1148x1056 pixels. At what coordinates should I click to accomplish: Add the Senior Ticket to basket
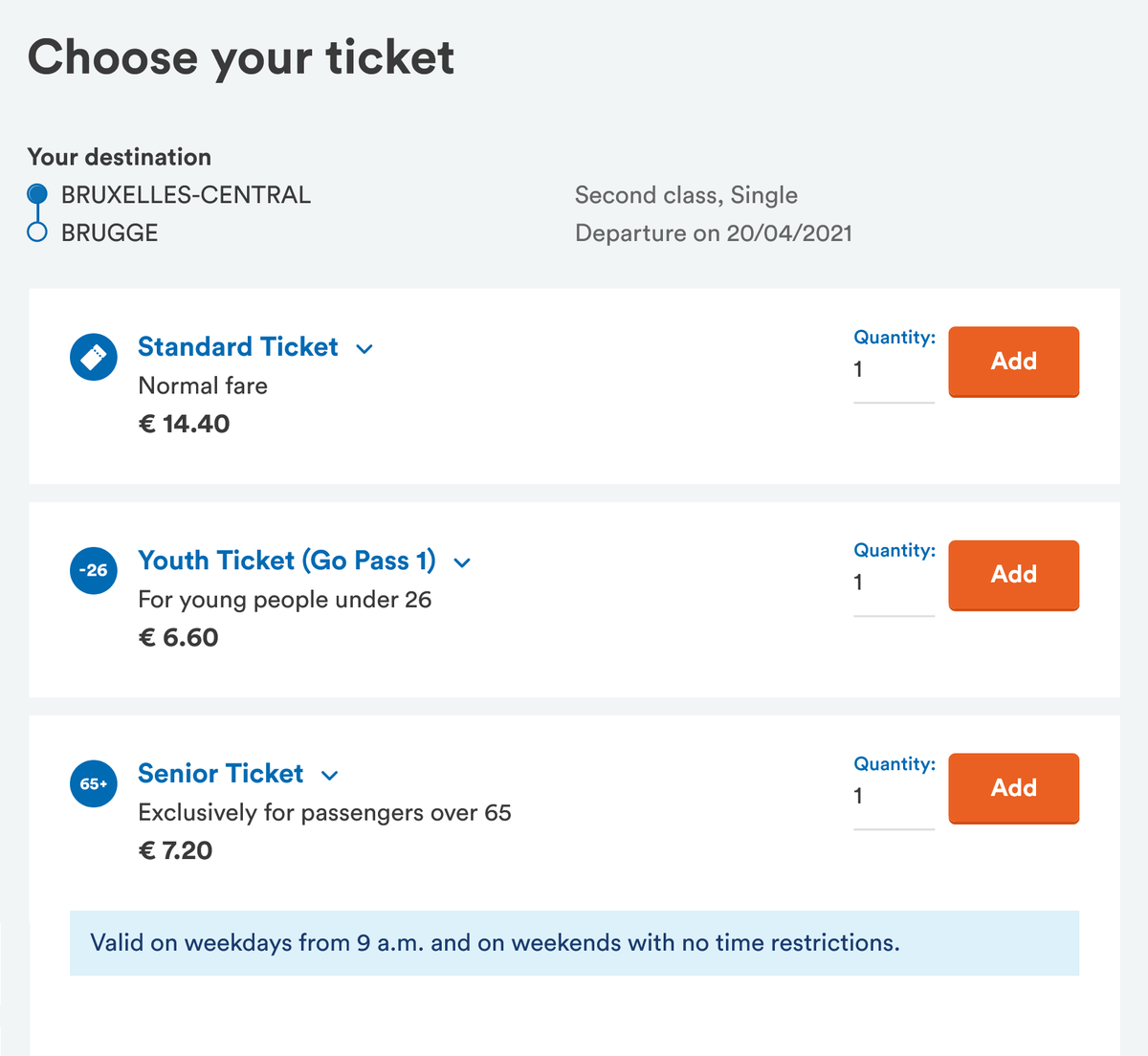tap(1014, 788)
